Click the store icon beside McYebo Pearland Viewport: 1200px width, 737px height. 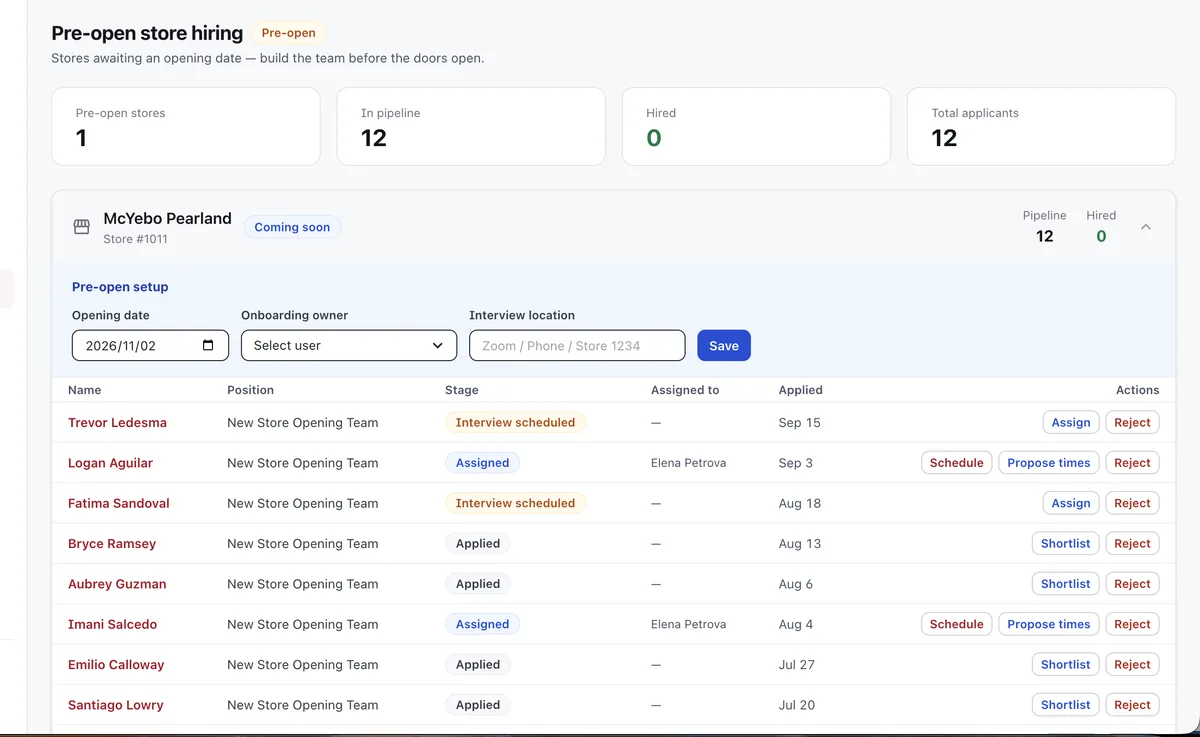point(82,227)
